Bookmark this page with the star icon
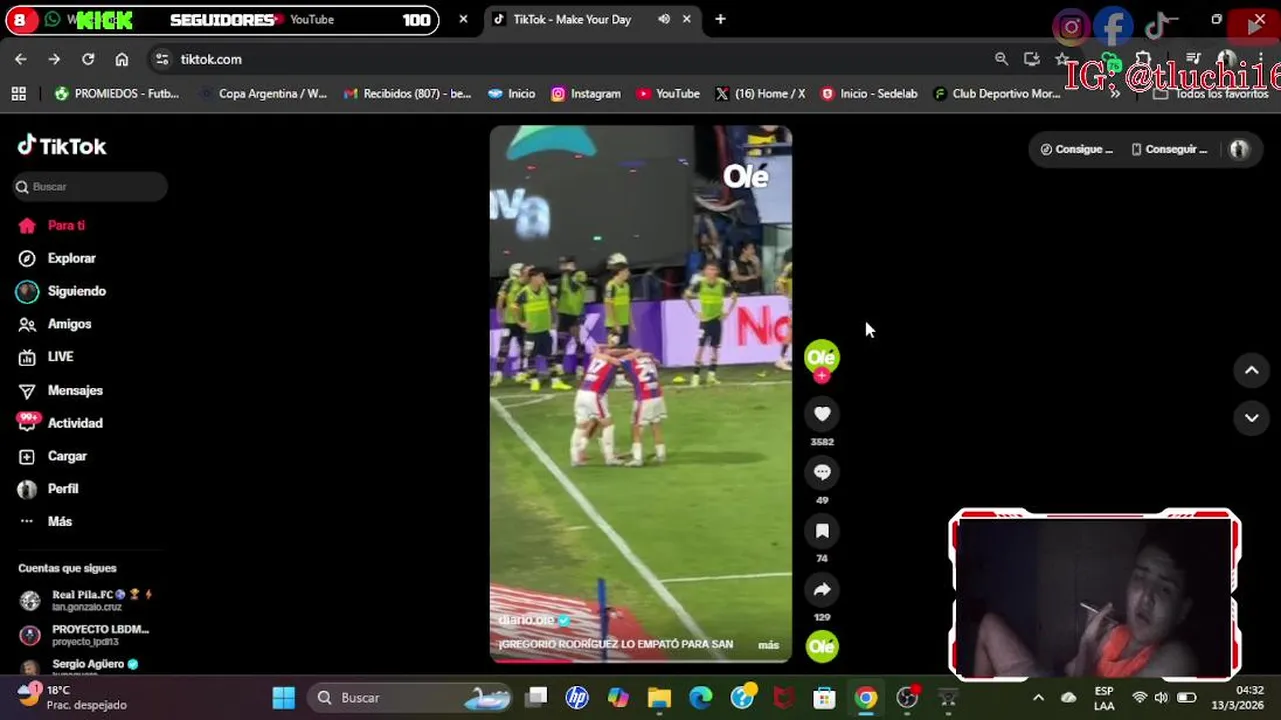The height and width of the screenshot is (720, 1281). pos(1061,59)
